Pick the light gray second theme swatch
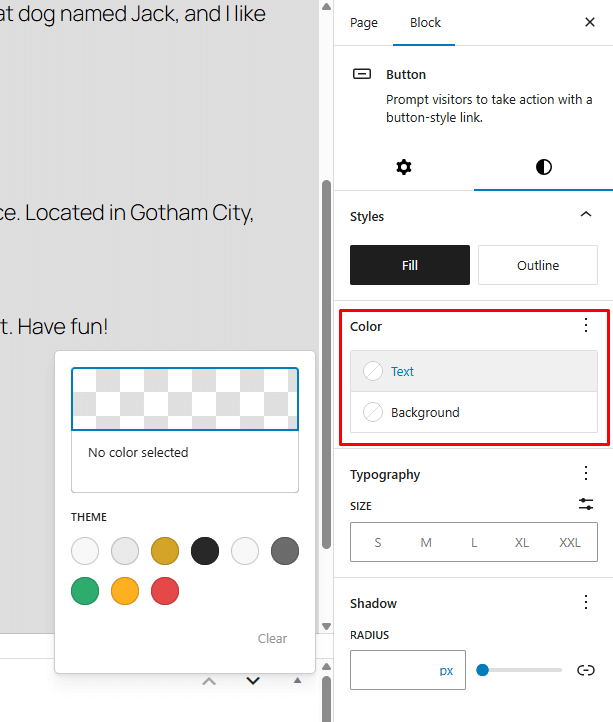This screenshot has width=613, height=722. coord(125,551)
